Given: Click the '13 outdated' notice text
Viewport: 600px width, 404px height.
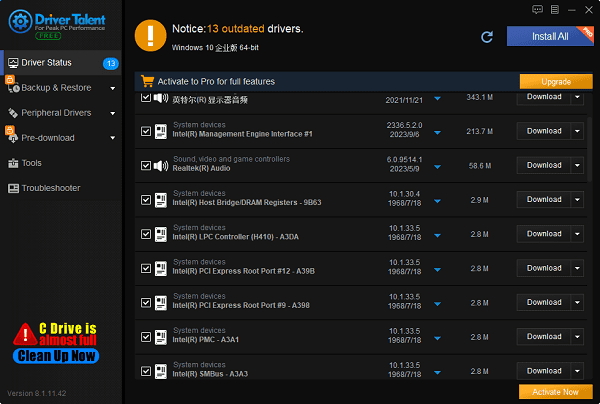Looking at the screenshot, I should pyautogui.click(x=236, y=29).
